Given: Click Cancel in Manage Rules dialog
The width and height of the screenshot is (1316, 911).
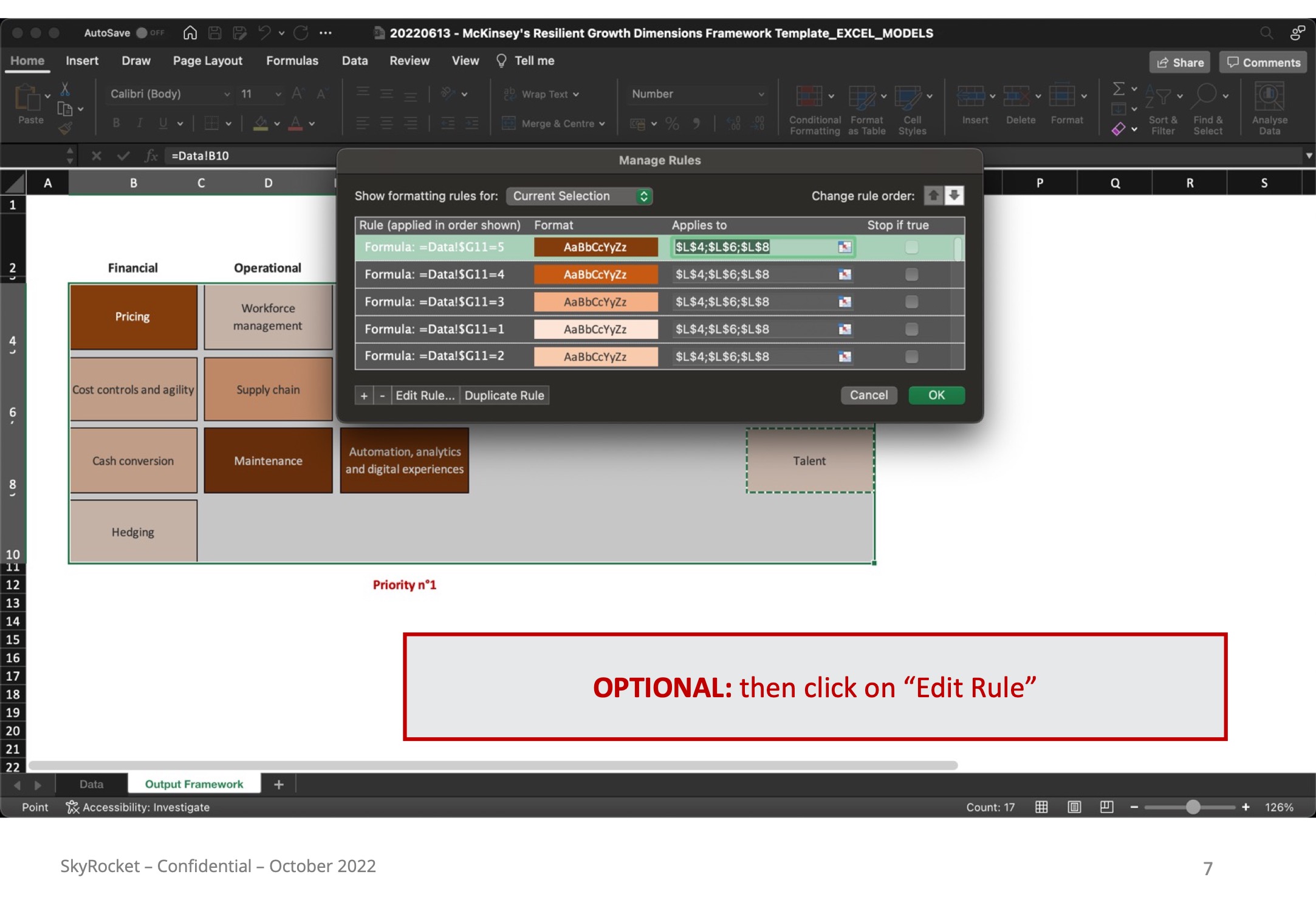Looking at the screenshot, I should tap(869, 395).
